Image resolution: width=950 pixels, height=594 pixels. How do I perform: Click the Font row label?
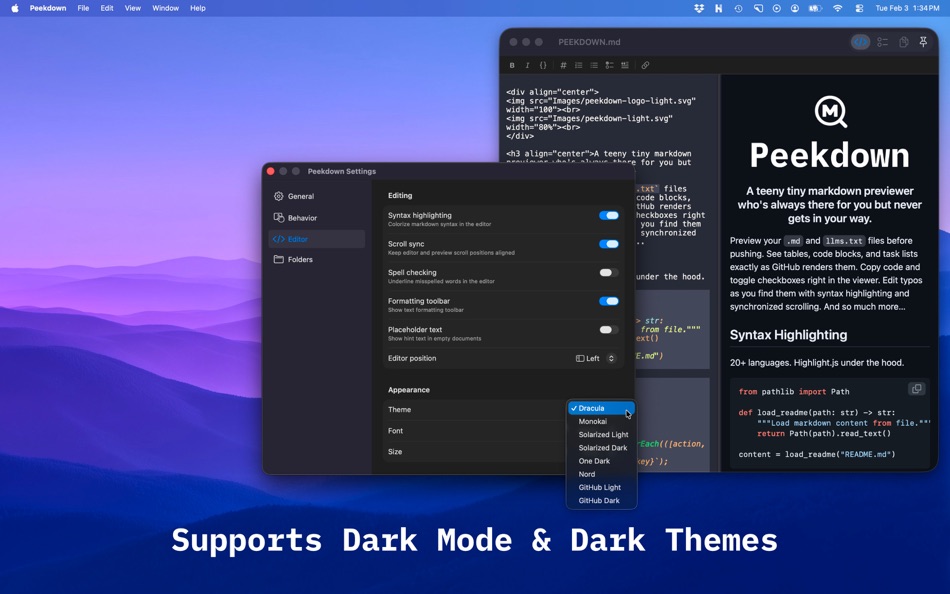395,431
